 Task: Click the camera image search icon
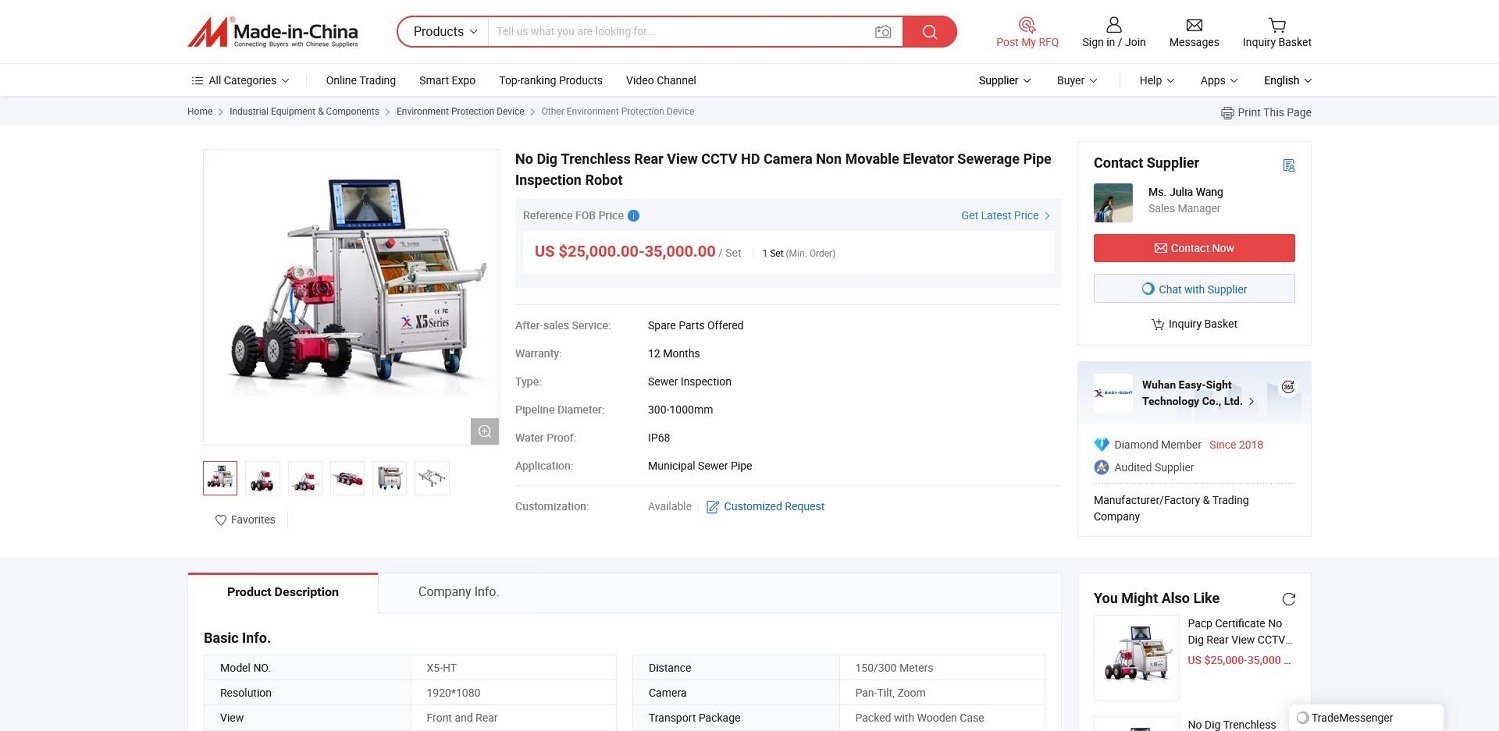pos(882,32)
